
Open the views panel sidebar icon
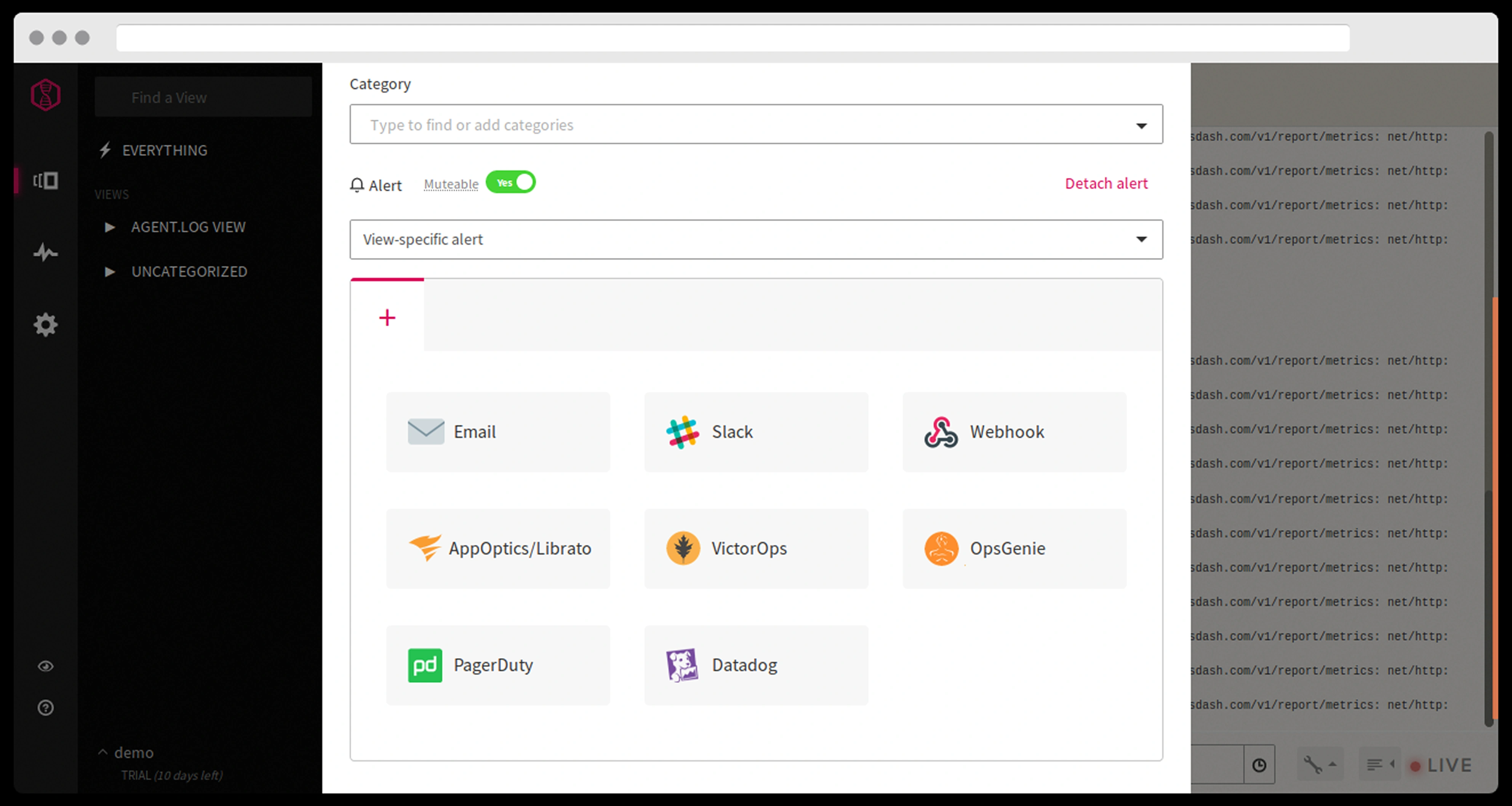pyautogui.click(x=45, y=180)
